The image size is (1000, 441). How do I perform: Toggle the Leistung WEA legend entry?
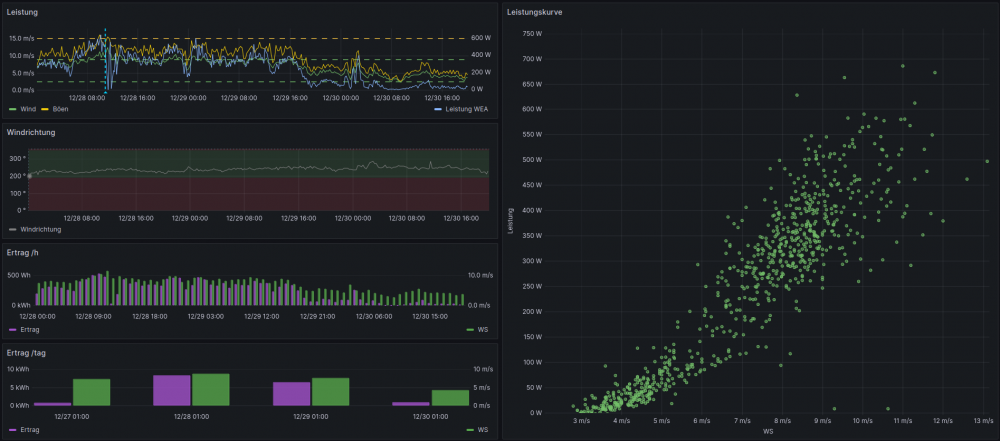(x=465, y=108)
